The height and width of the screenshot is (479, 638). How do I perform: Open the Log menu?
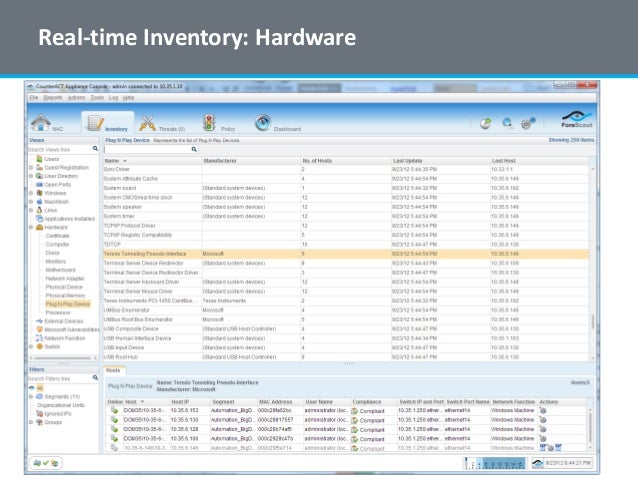point(114,98)
